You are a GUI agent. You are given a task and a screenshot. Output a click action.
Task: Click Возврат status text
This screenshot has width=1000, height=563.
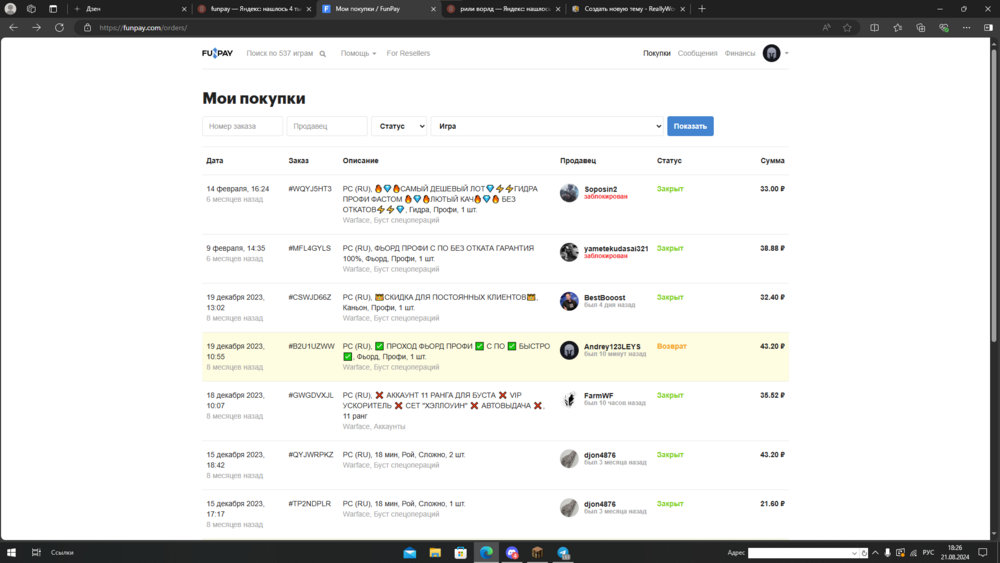tap(672, 346)
